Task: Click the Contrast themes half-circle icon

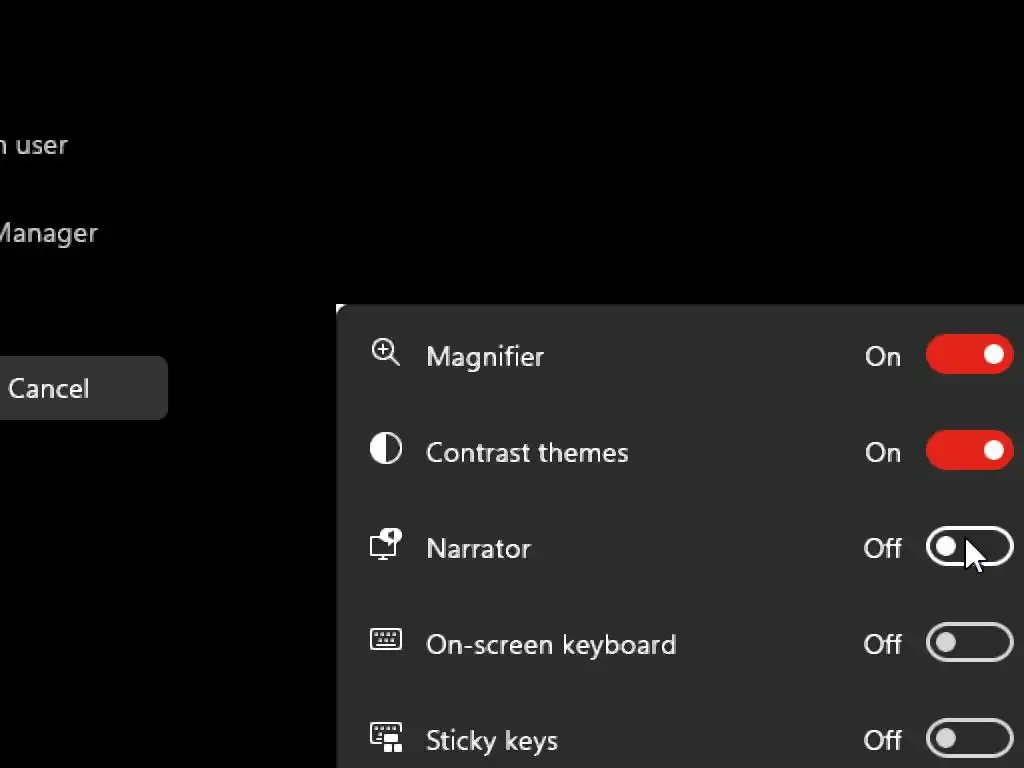Action: point(386,449)
